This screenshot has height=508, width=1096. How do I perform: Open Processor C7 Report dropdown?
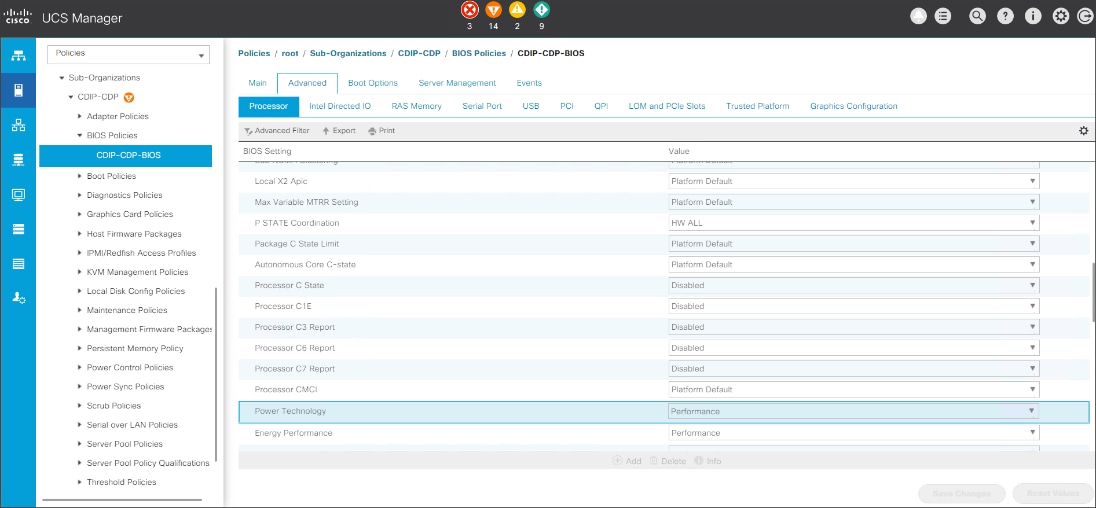[x=853, y=369]
